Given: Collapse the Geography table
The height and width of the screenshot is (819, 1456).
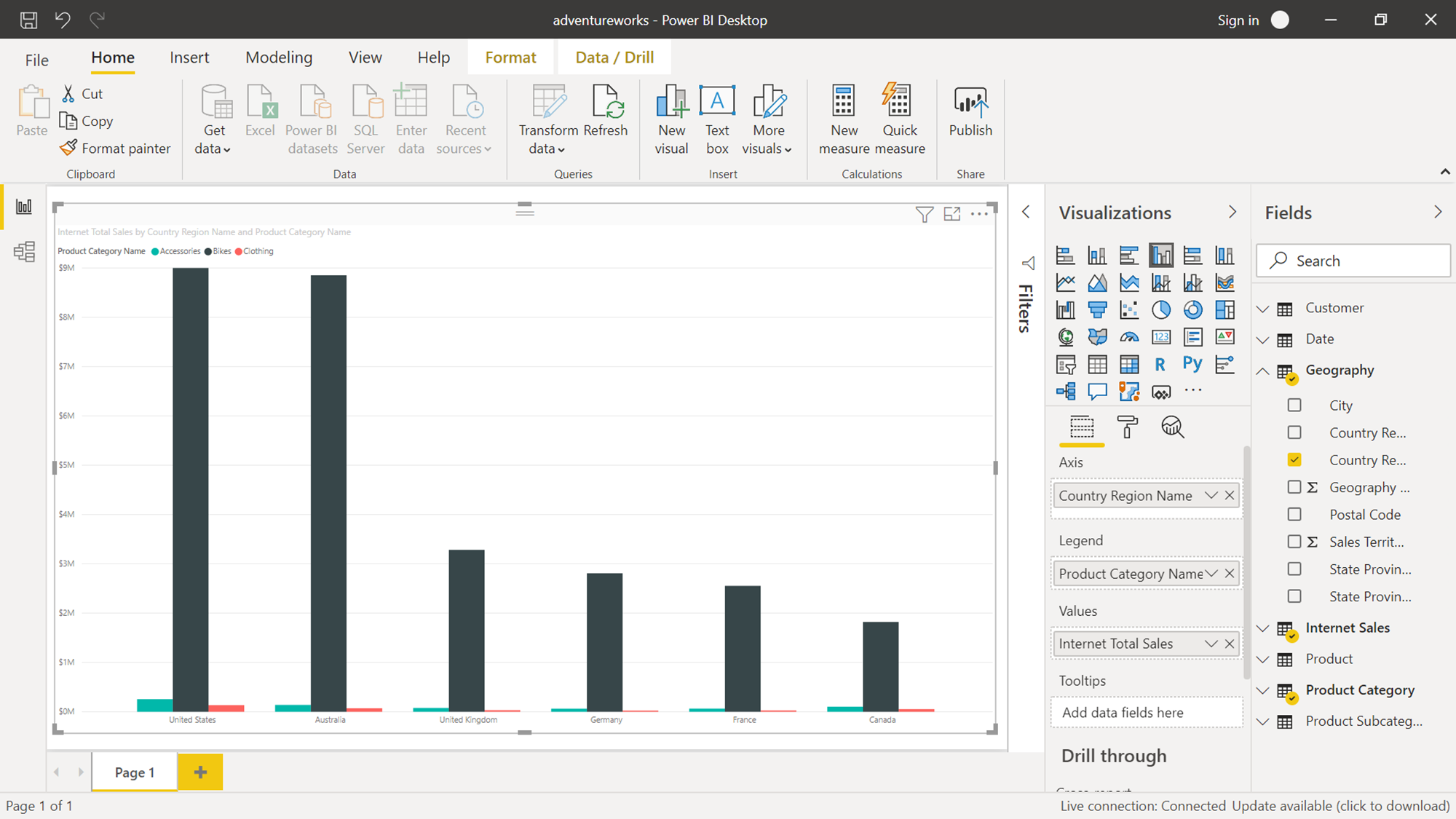Looking at the screenshot, I should click(x=1263, y=371).
